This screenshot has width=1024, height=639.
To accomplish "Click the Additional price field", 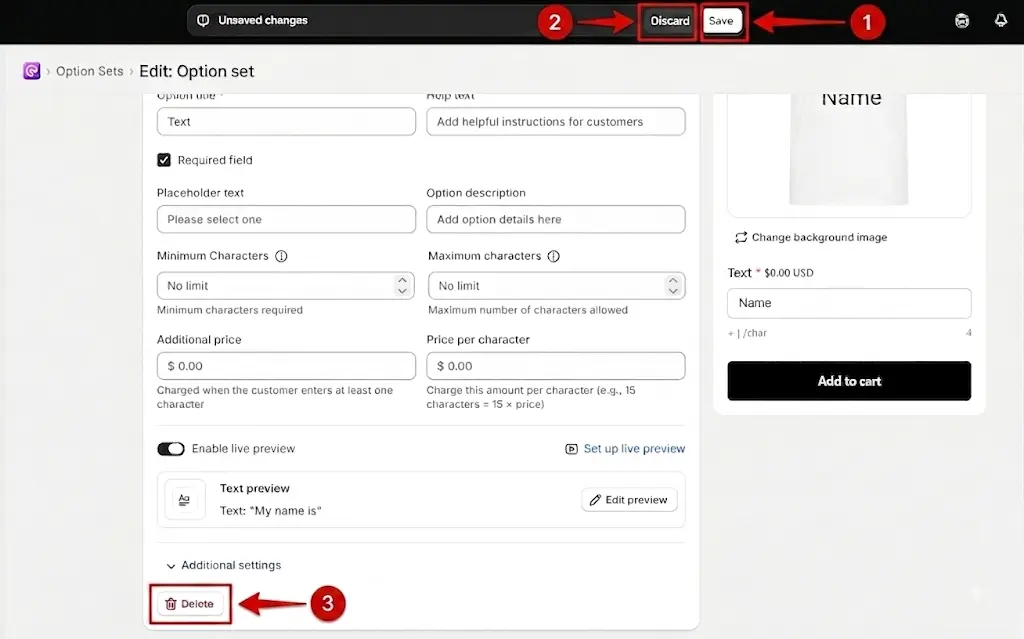I will pos(286,366).
